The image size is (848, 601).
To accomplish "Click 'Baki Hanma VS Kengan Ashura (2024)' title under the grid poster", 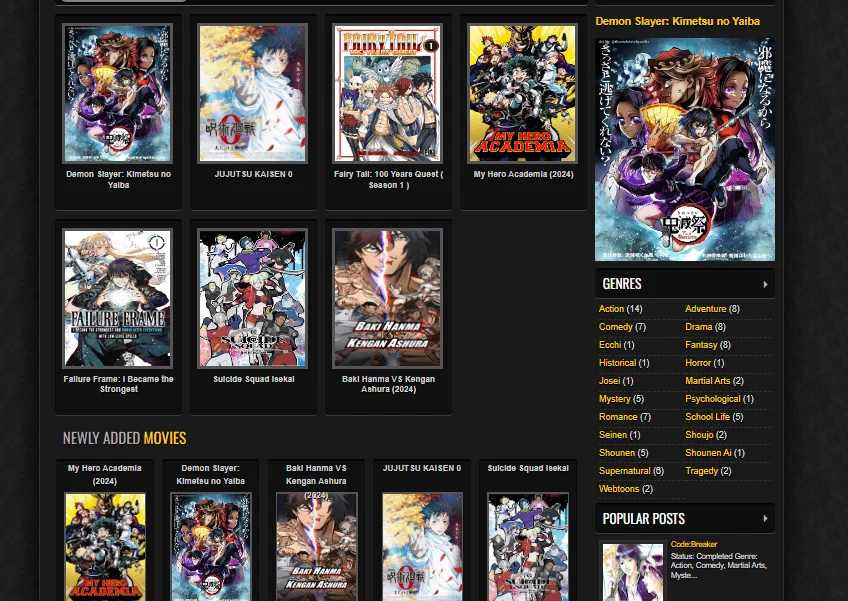I will point(388,384).
